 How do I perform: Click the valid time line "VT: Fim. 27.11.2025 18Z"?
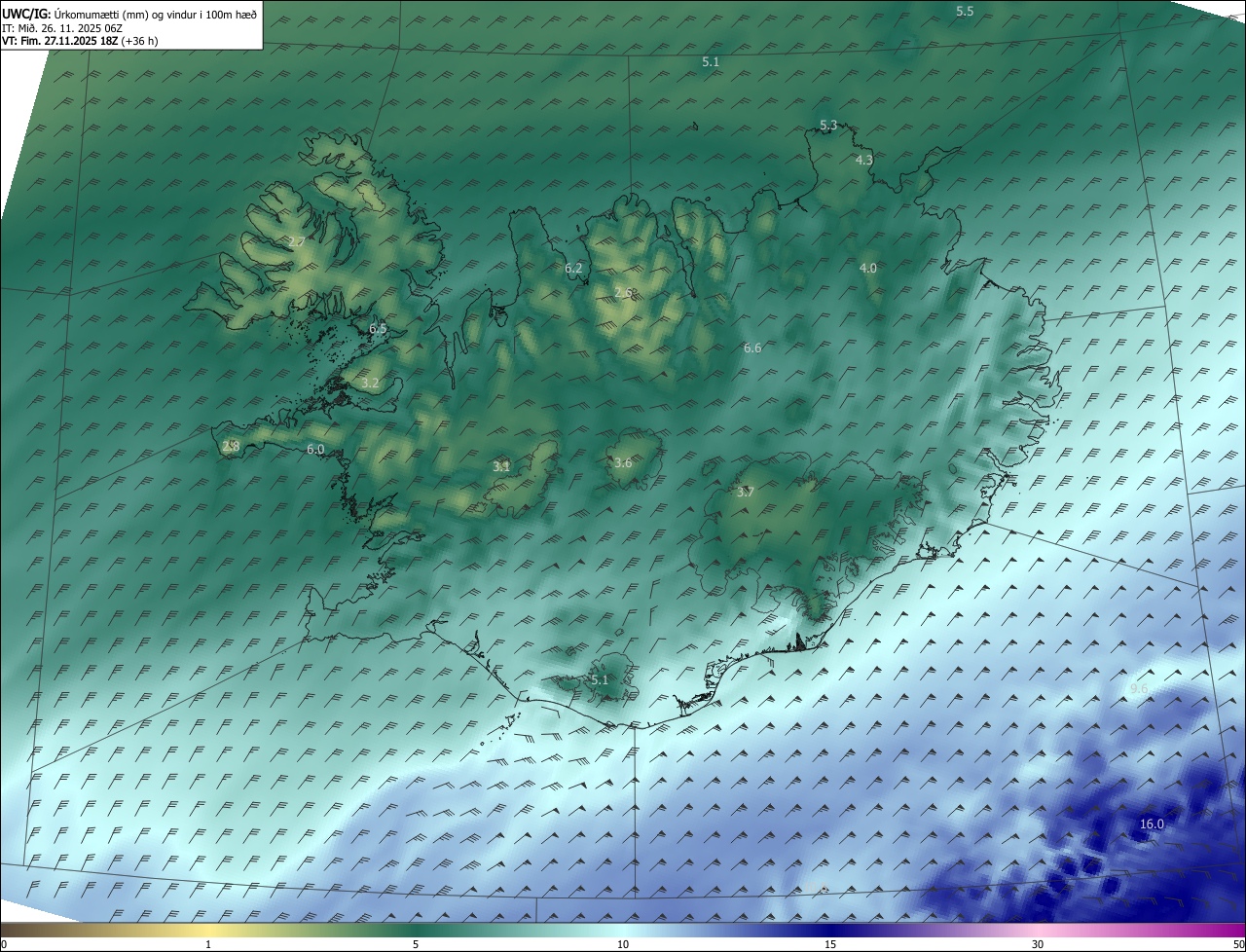coord(58,41)
